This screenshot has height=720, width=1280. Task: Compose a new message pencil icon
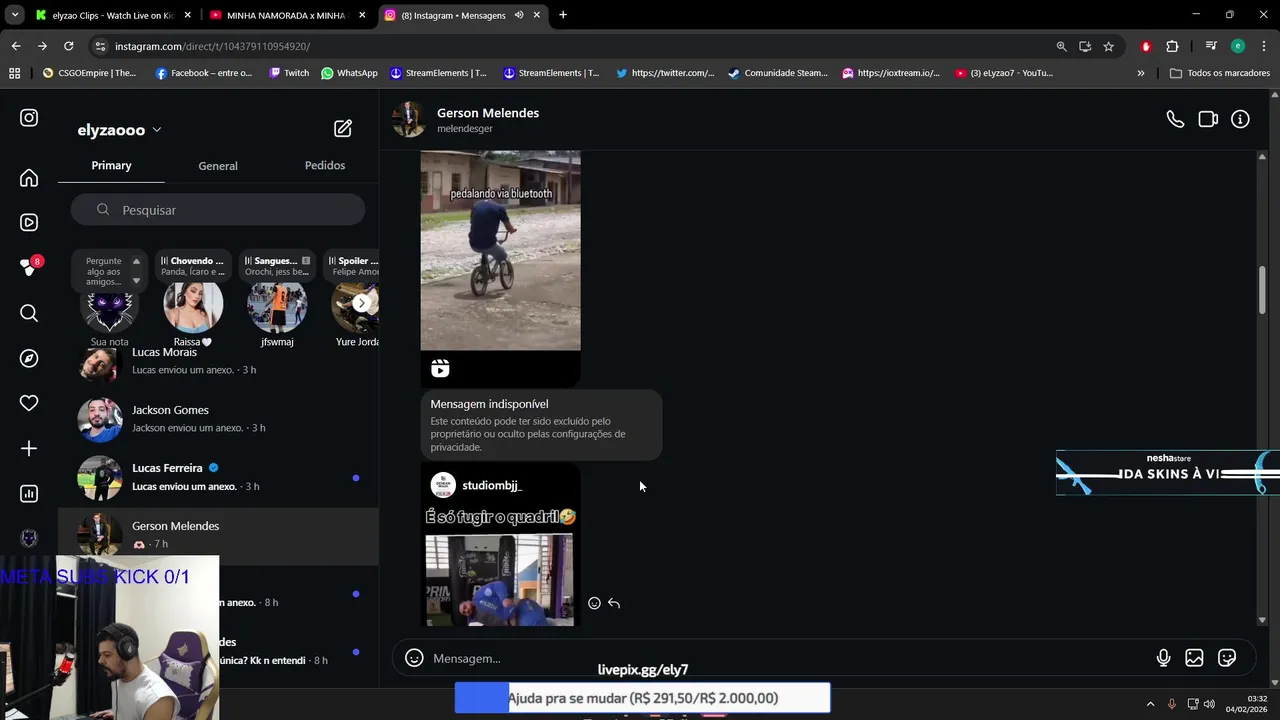(343, 129)
